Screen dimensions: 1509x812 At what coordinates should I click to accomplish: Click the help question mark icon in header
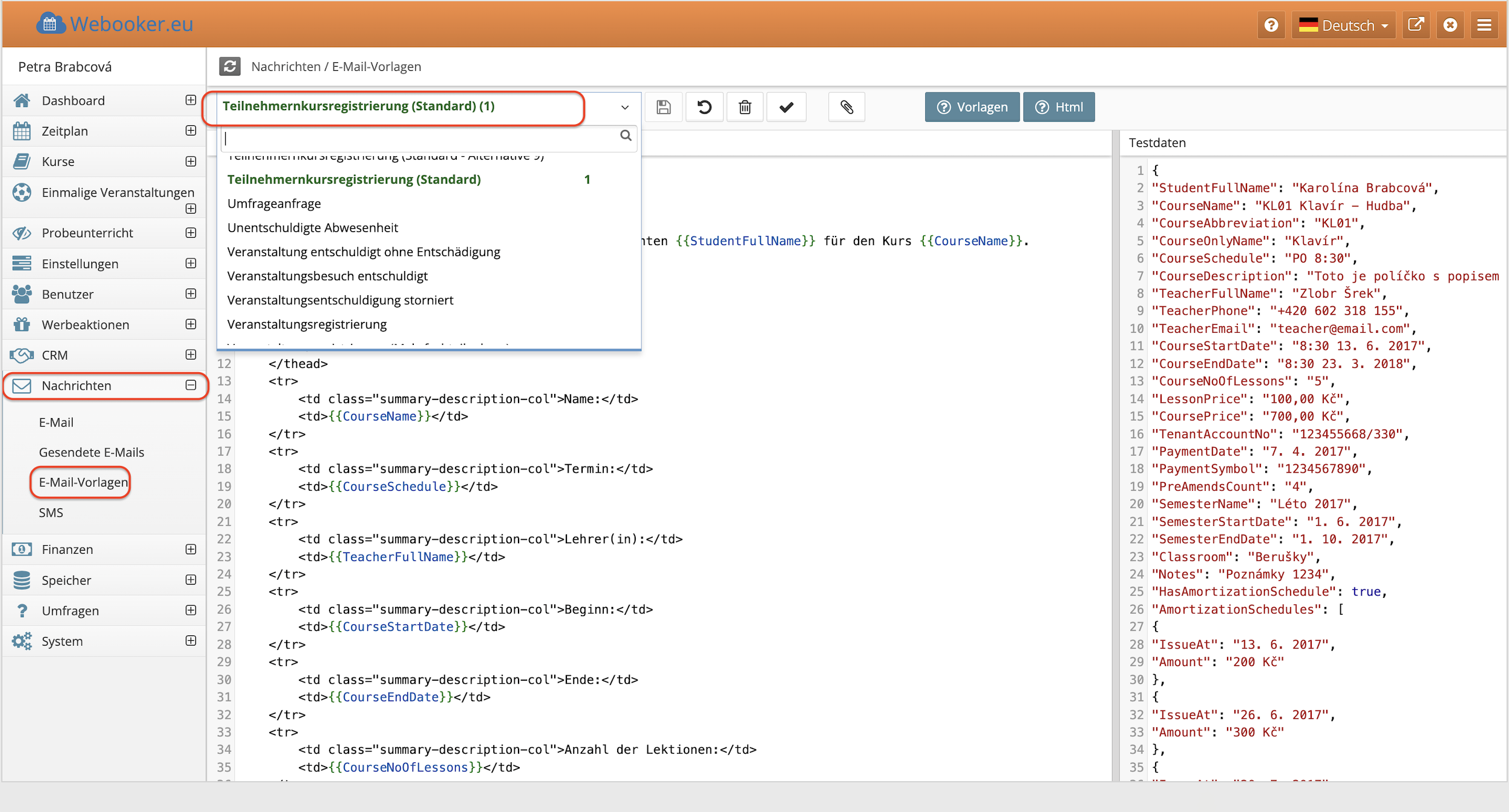point(1271,25)
